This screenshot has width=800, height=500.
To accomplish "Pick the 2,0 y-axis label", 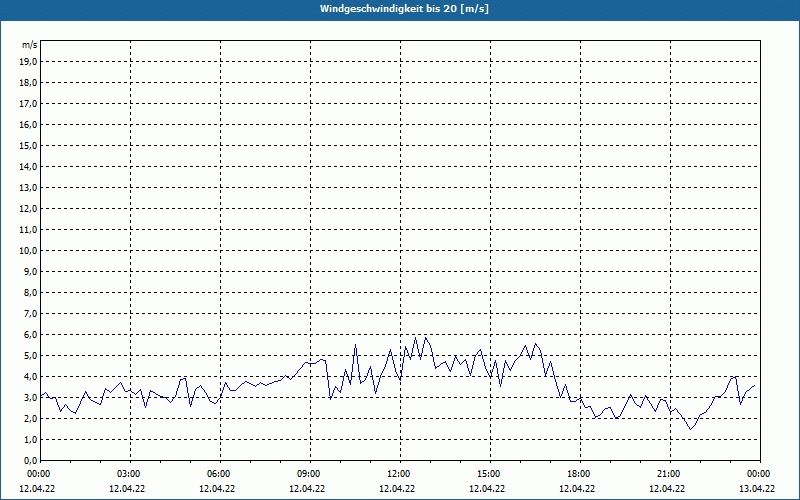I will tap(30, 418).
